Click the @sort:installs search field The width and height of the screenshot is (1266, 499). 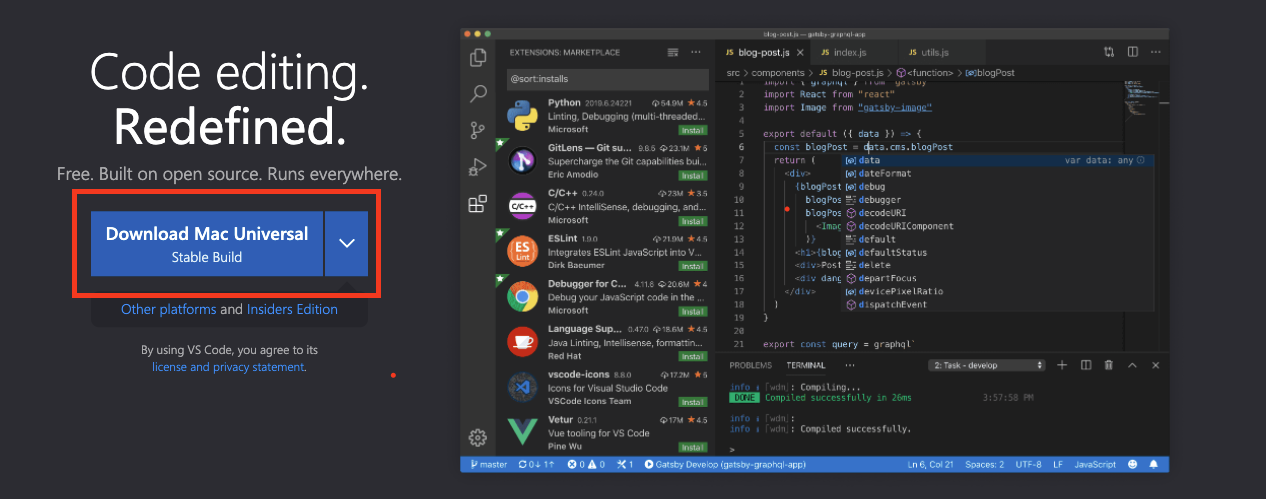608,78
